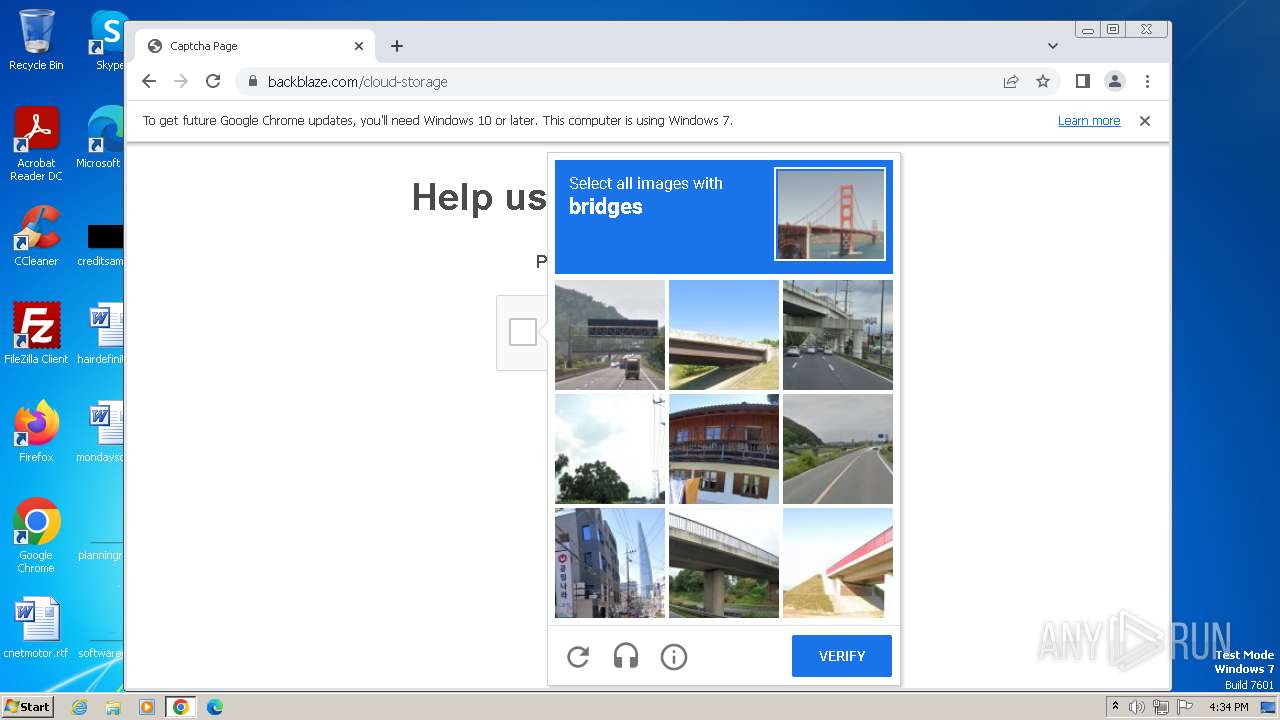
Task: Open the Windows Start menu
Action: (x=28, y=706)
